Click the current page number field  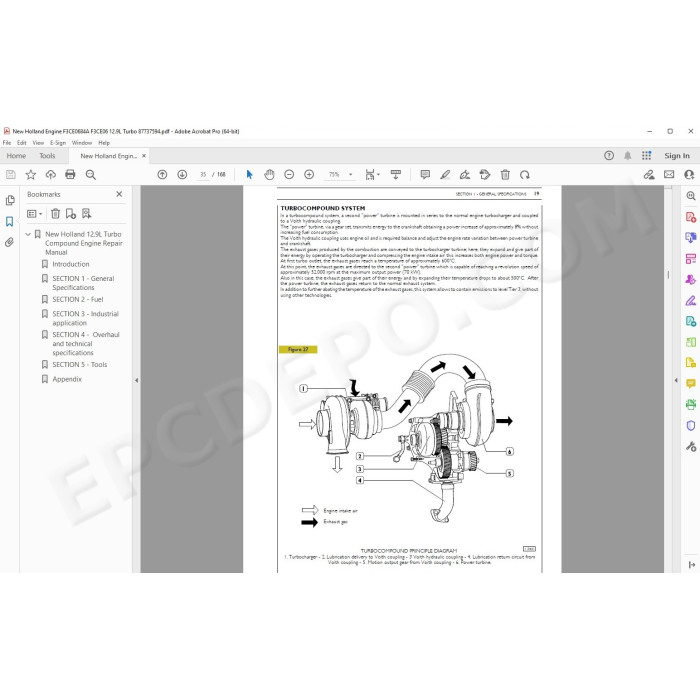(203, 175)
